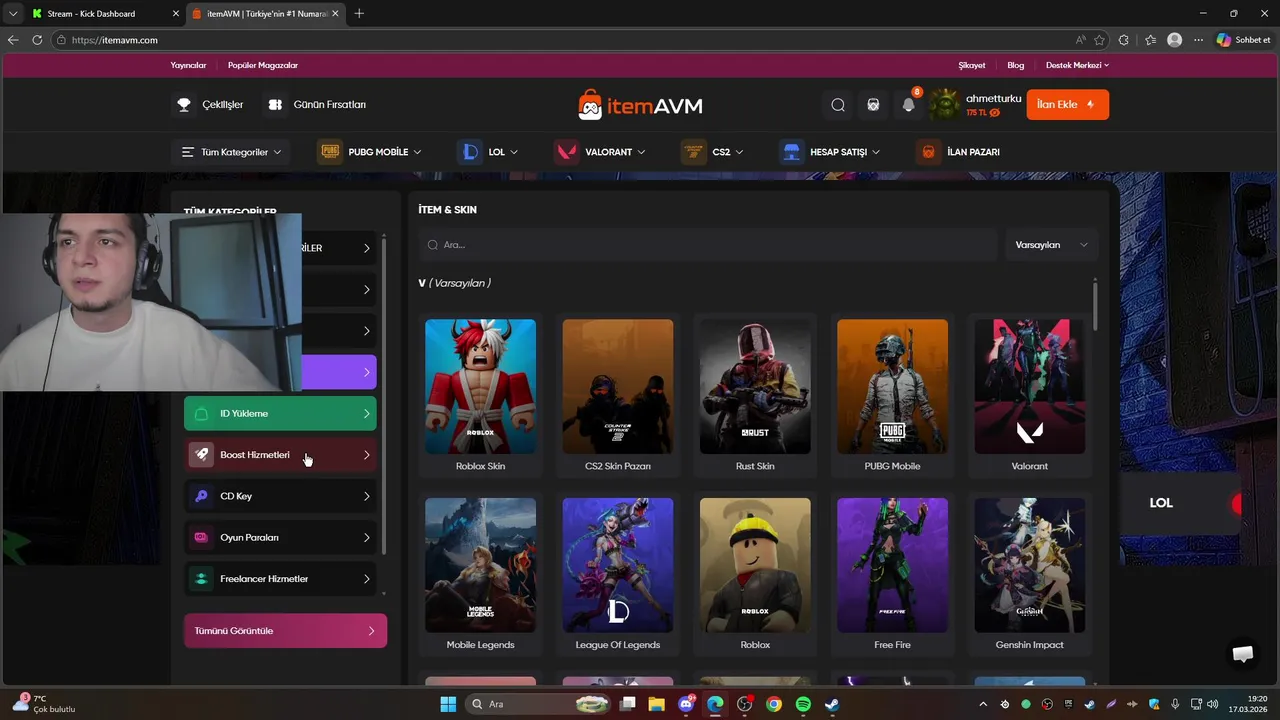Select the itemAVM browser tab
Image resolution: width=1280 pixels, height=720 pixels.
[x=266, y=14]
